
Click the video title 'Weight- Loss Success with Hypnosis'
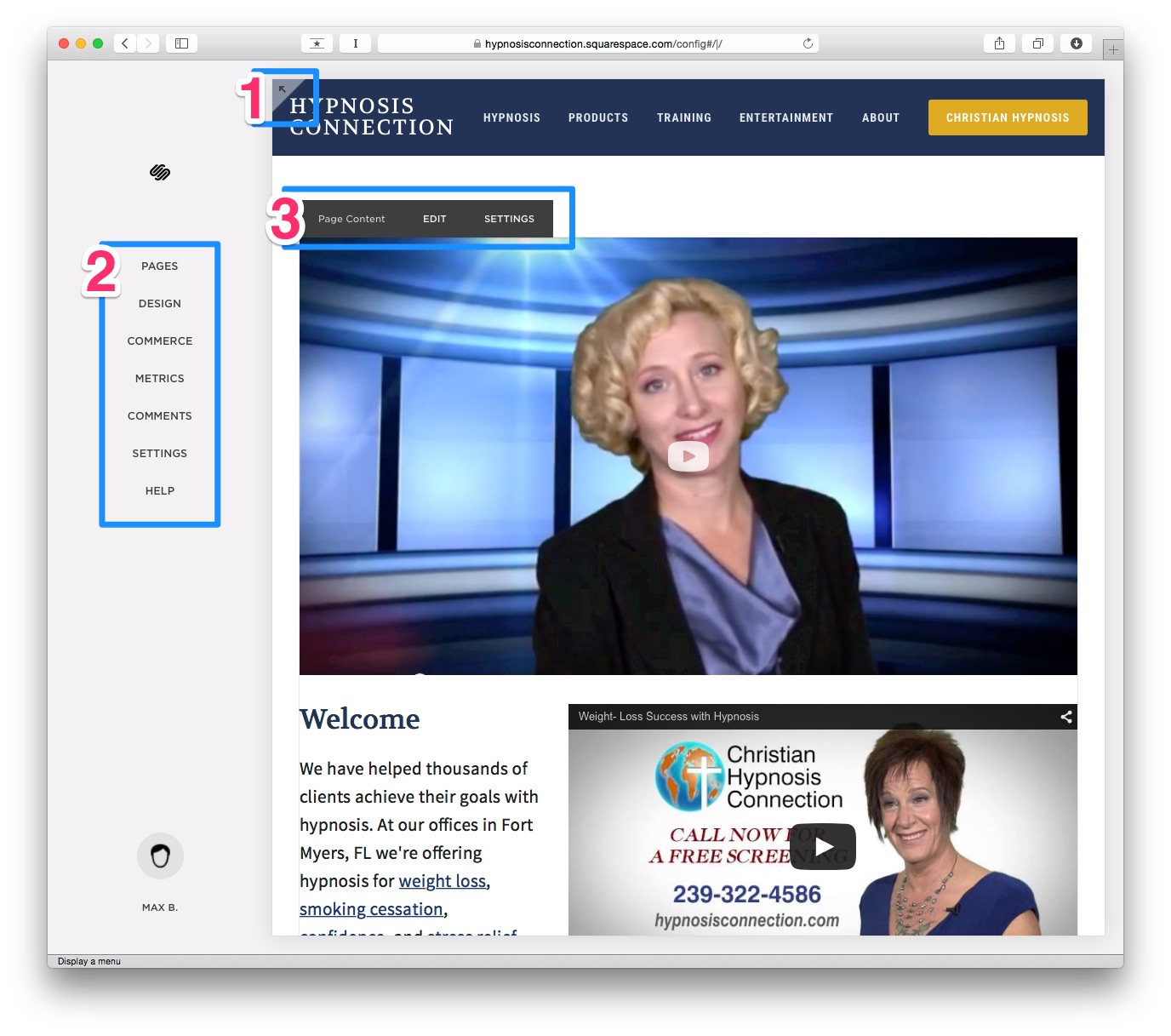pyautogui.click(x=669, y=717)
